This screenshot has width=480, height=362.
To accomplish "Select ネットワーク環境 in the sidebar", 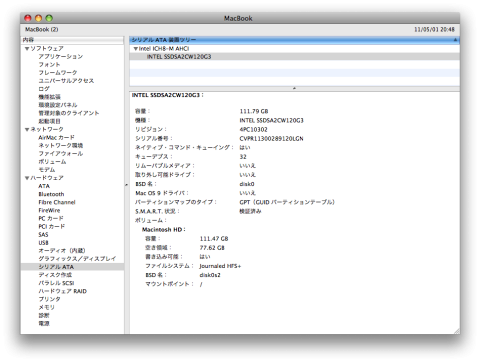I will [x=61, y=145].
